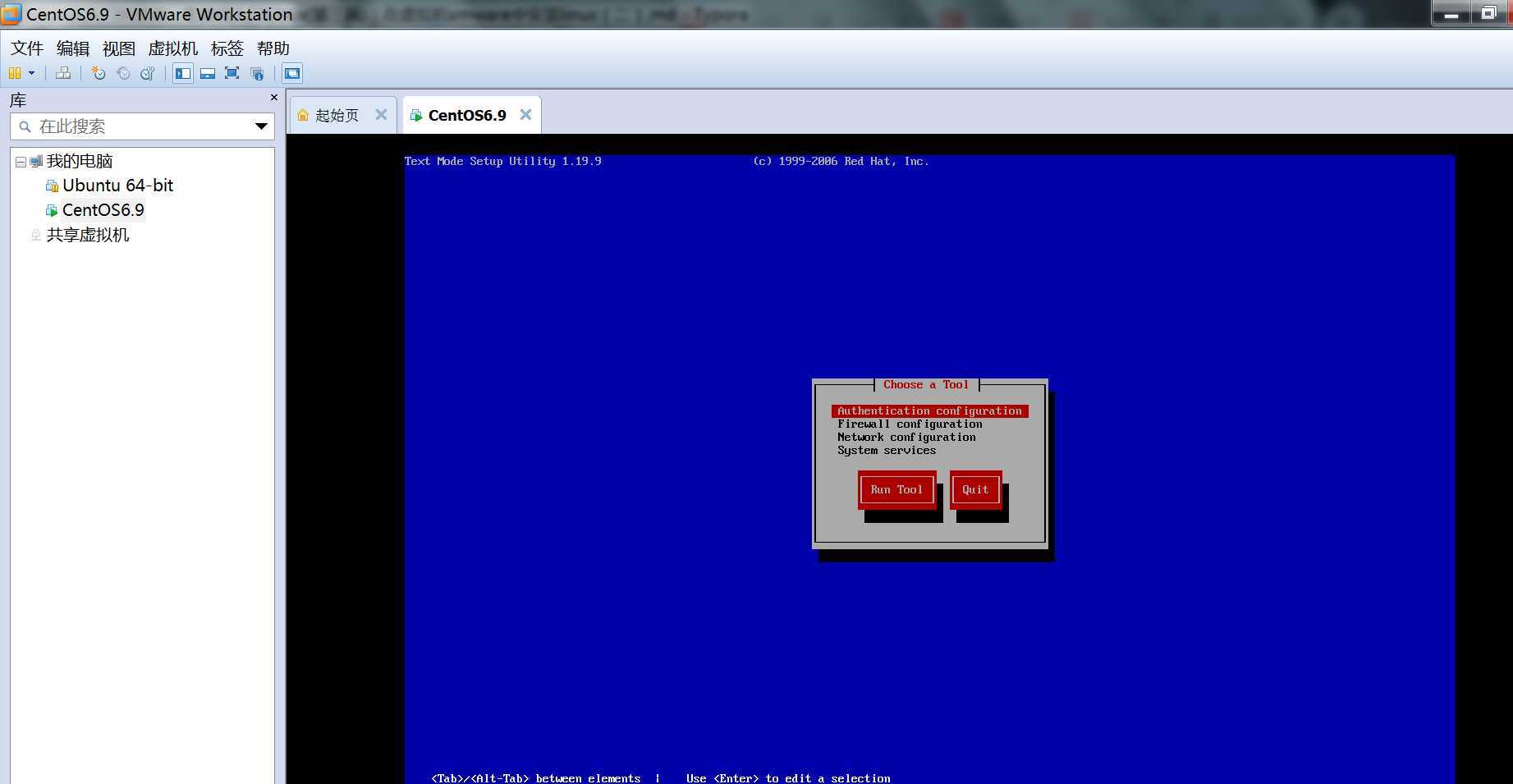Select 共享虚拟机 in the library
Screen dimensions: 1513x784
[x=88, y=235]
